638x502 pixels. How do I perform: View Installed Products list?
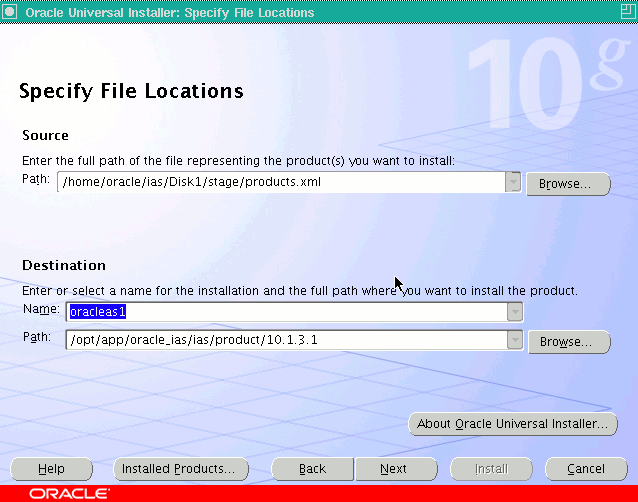pos(181,469)
